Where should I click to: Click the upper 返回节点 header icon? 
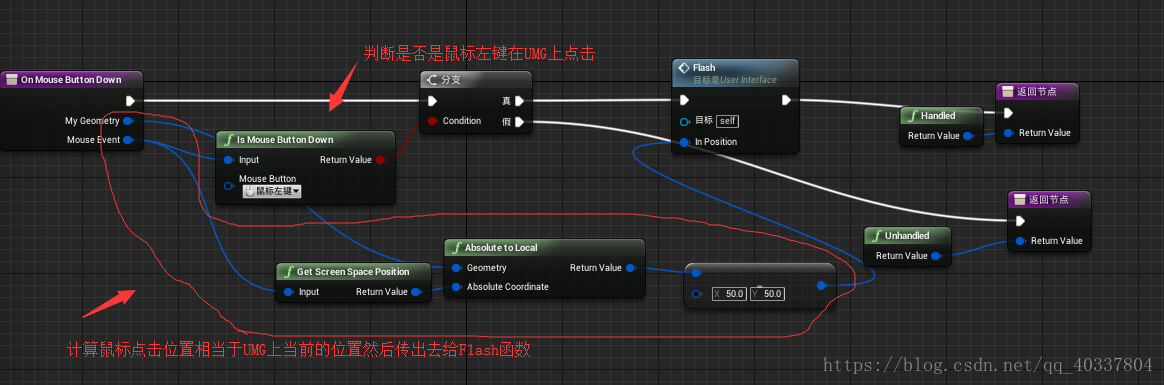coord(1008,92)
